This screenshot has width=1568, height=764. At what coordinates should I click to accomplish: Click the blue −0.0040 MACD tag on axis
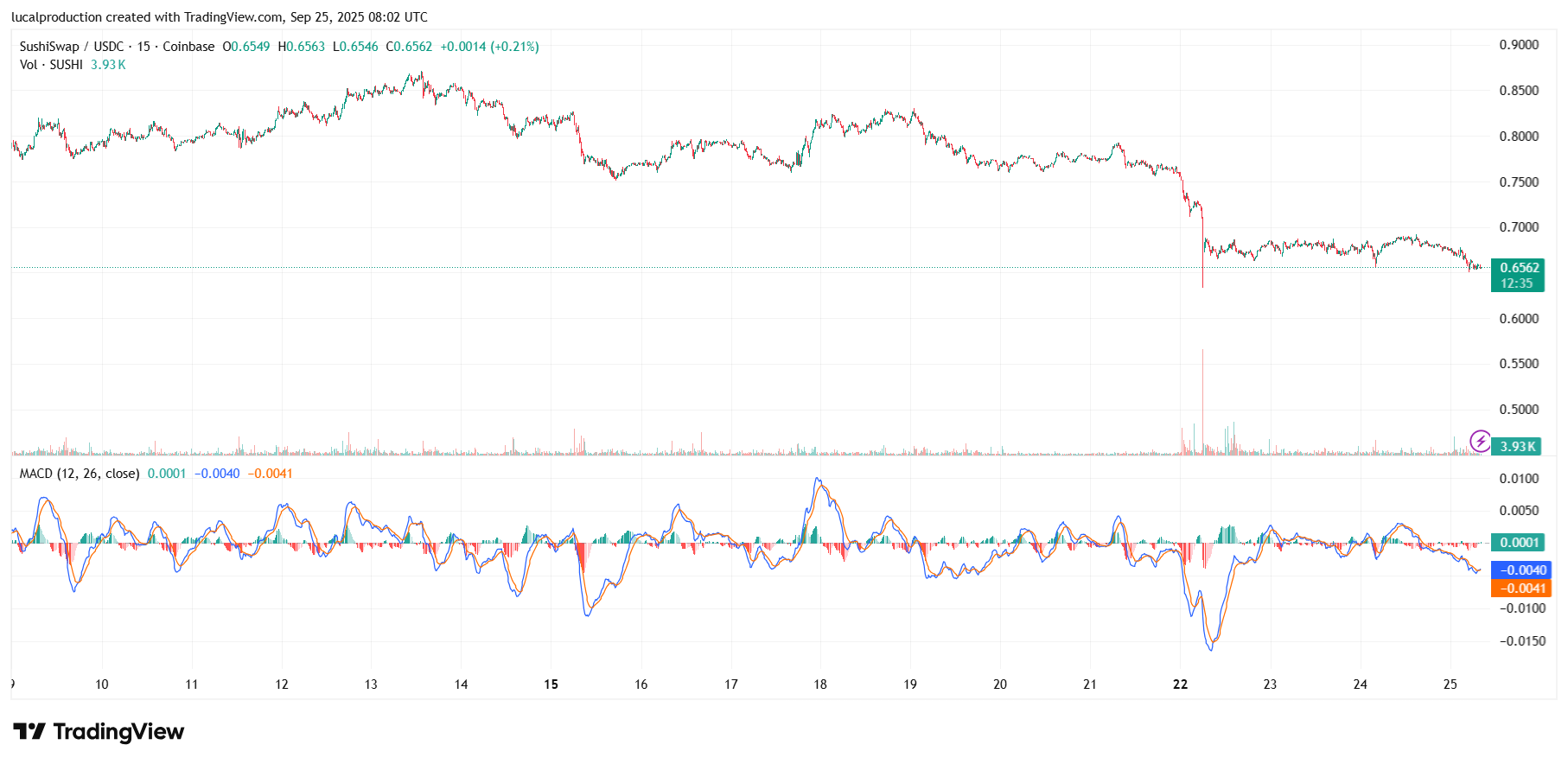(1521, 570)
